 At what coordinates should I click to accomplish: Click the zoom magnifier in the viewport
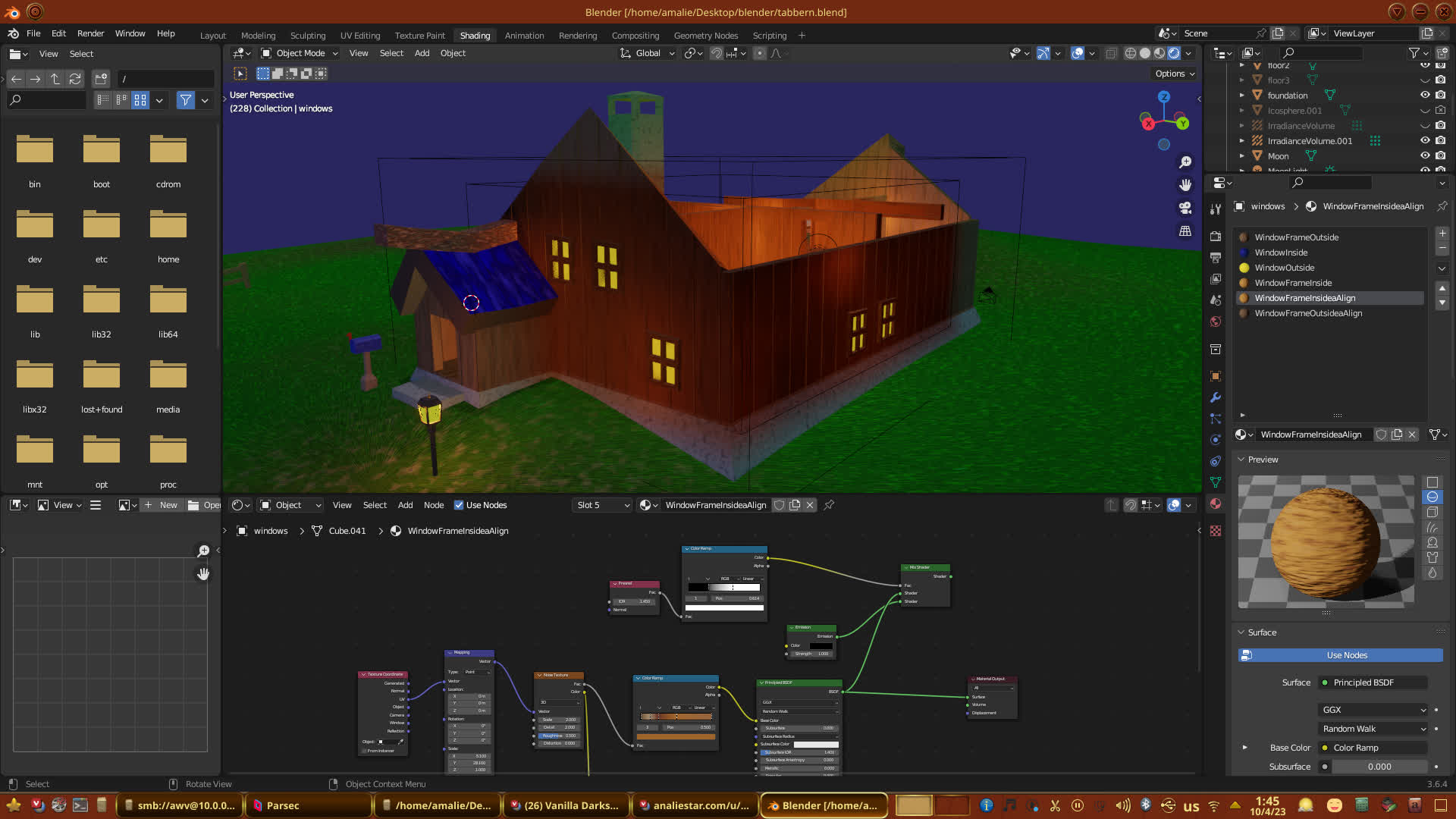click(1185, 162)
